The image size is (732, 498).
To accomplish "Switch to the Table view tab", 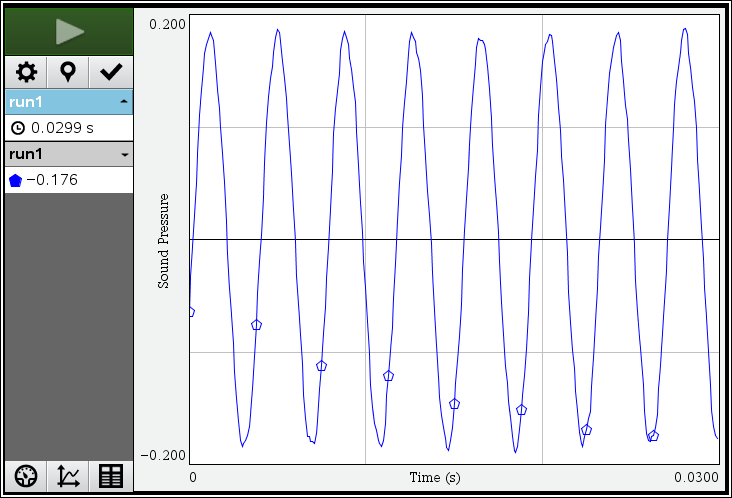I will [111, 477].
